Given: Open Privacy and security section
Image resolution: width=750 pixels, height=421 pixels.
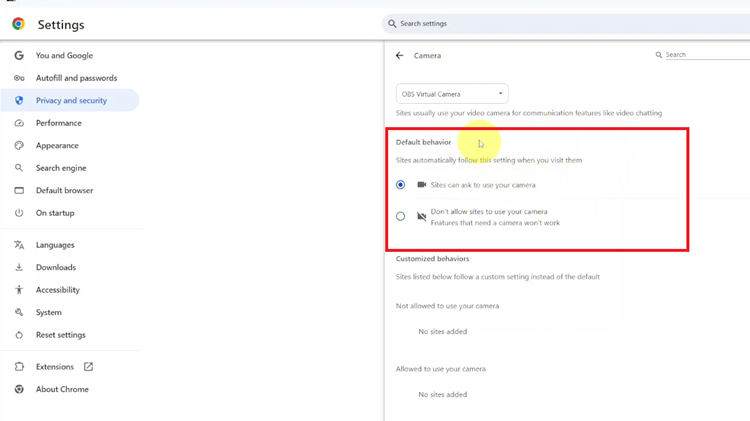Looking at the screenshot, I should 71,100.
